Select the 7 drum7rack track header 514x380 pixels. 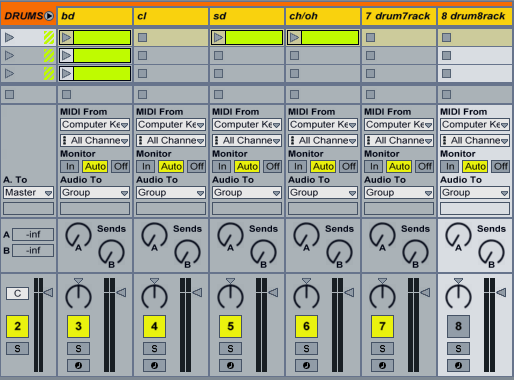point(399,16)
